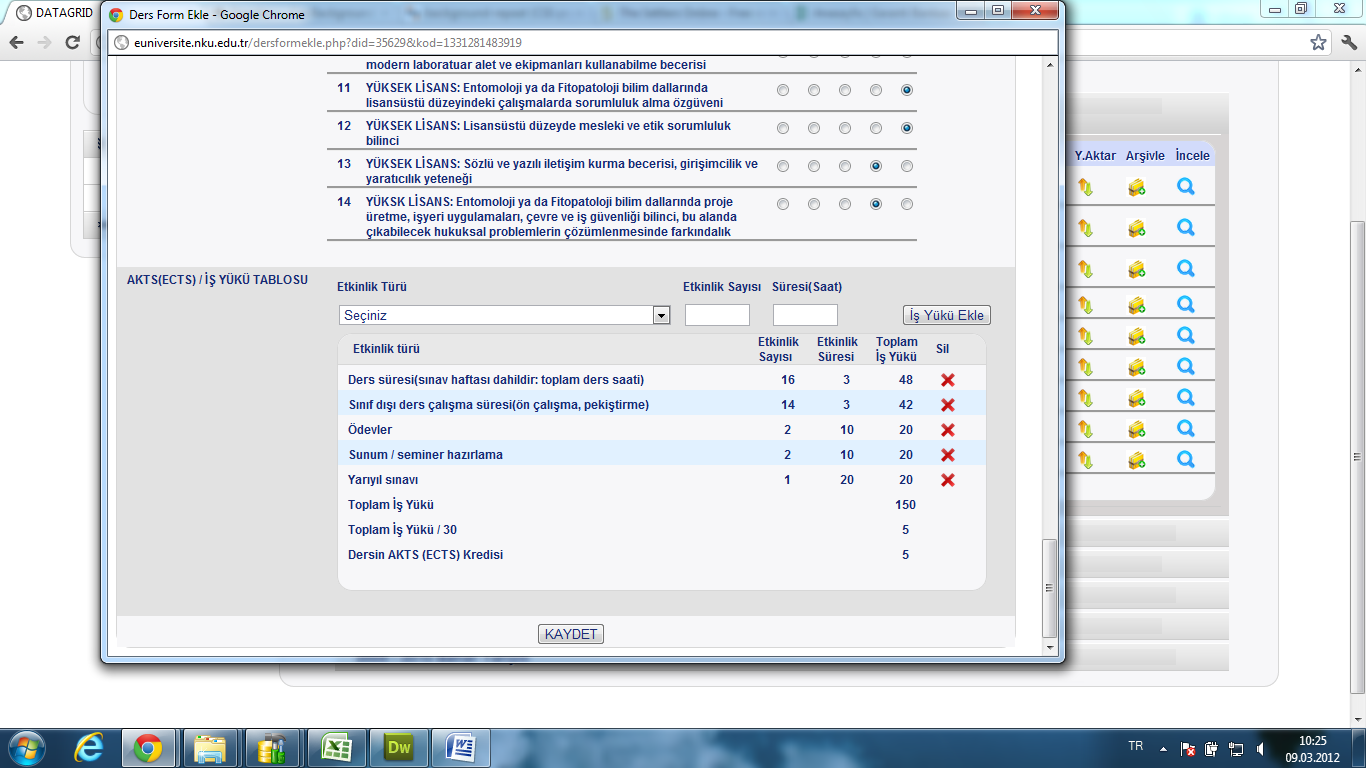
Task: Click the İncele magnifier in the bottommost grid row
Action: point(1186,459)
